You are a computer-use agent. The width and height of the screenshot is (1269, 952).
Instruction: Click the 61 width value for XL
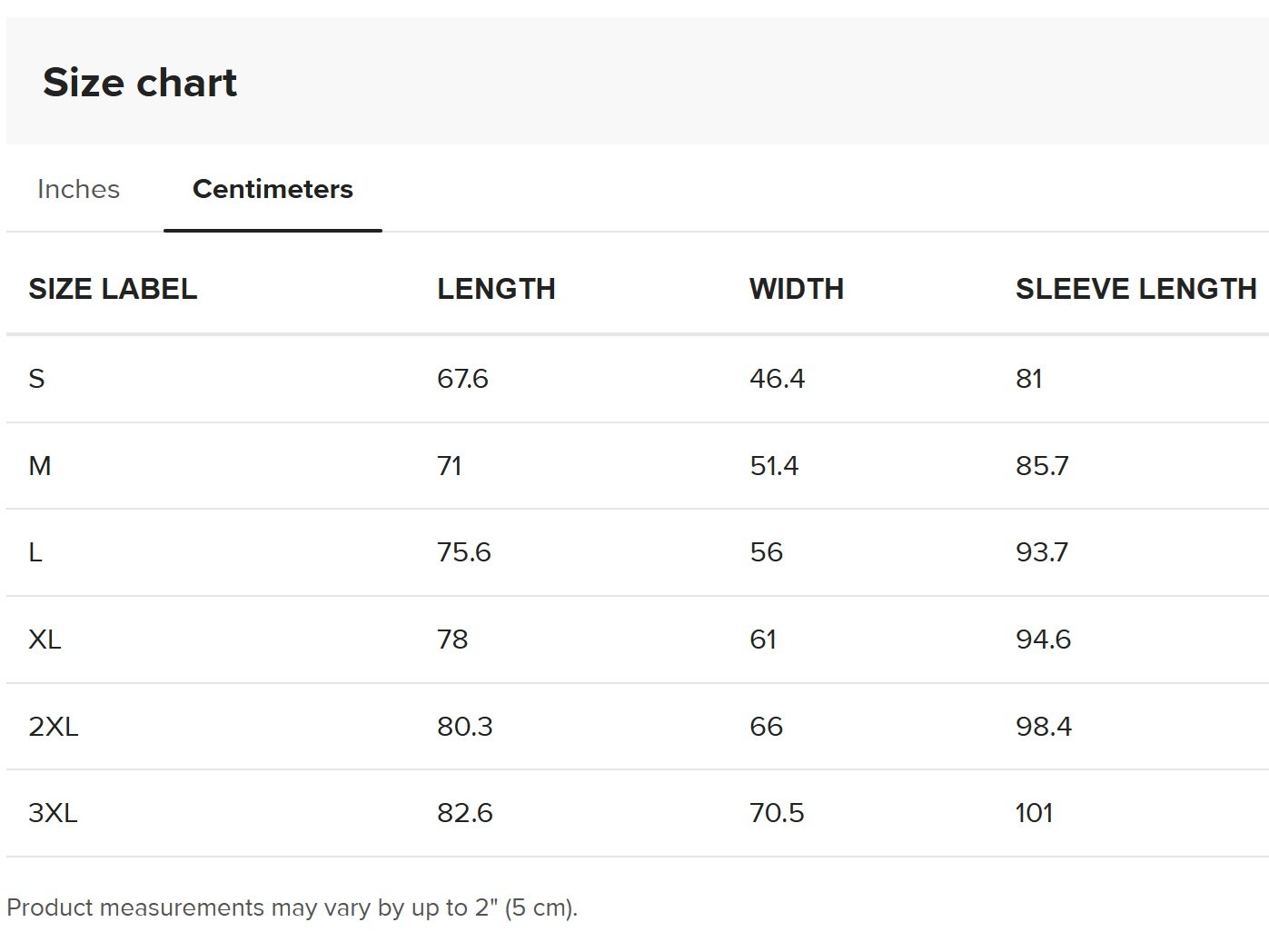pos(763,640)
